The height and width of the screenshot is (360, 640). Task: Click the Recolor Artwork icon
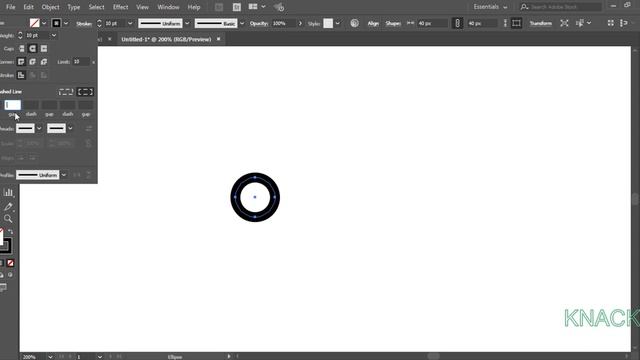(354, 23)
